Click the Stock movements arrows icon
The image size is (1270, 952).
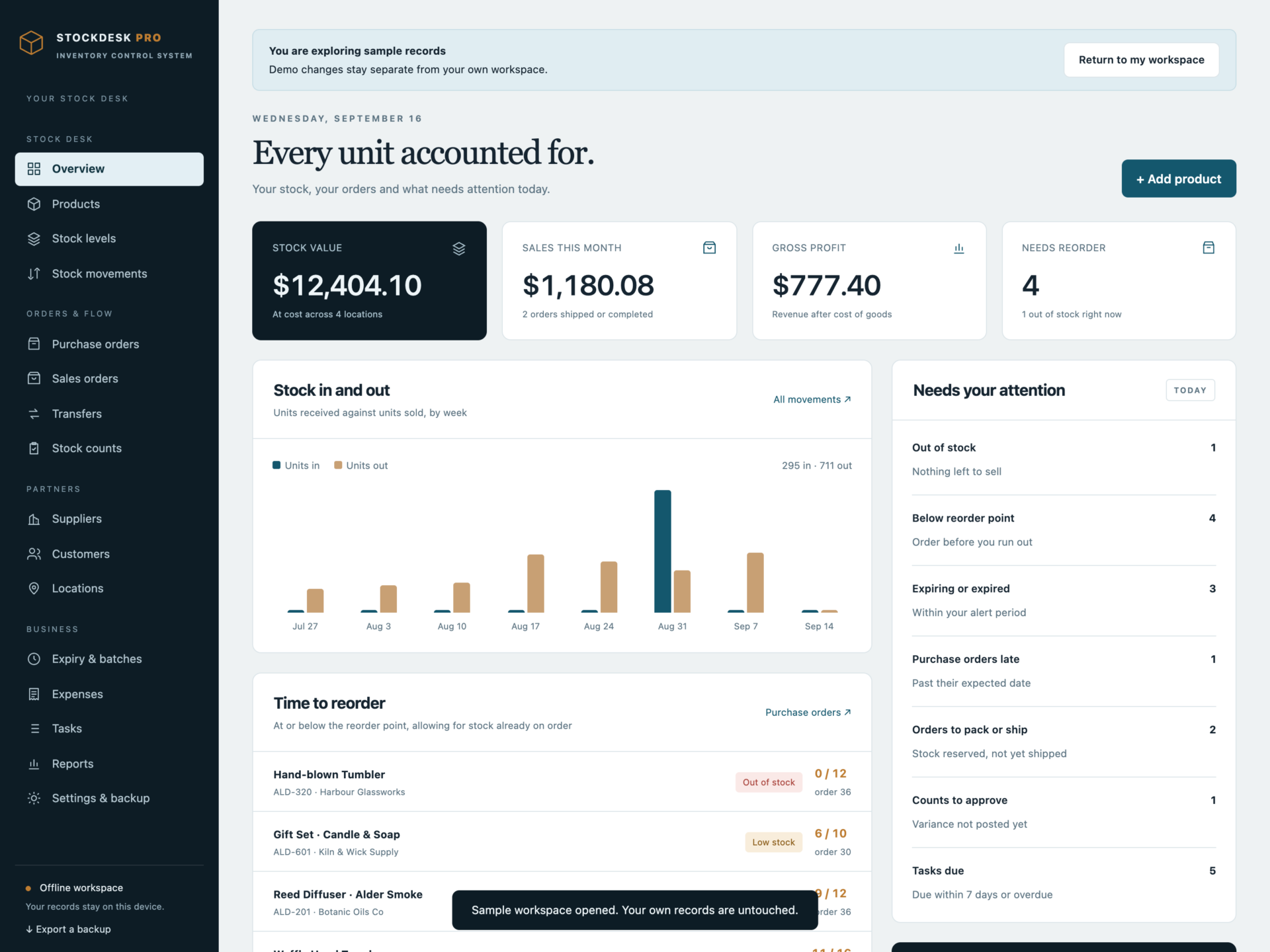(x=34, y=274)
